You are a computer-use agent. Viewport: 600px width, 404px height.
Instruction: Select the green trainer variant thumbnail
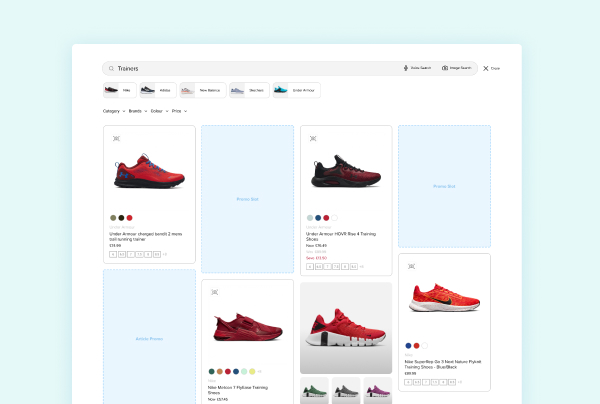point(314,391)
